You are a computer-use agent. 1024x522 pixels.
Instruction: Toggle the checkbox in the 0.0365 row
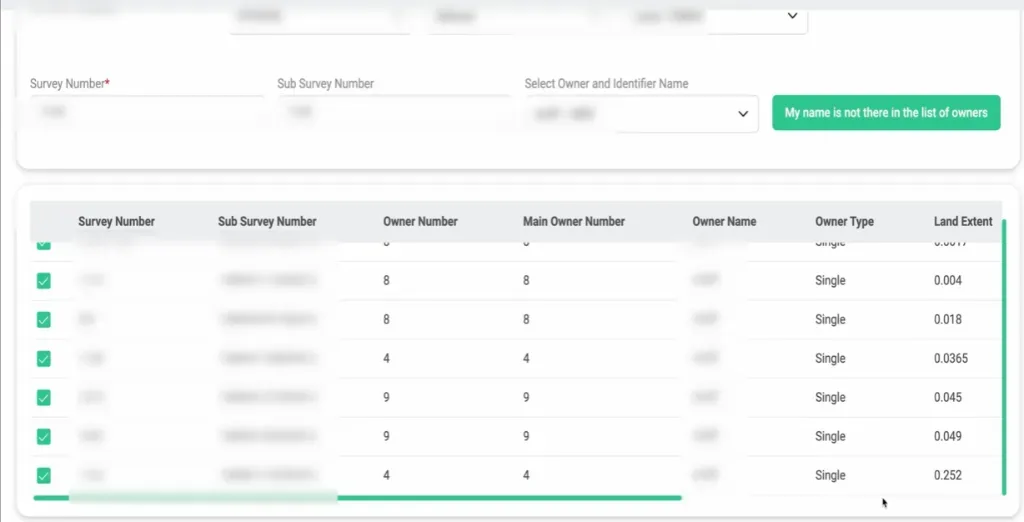[44, 359]
